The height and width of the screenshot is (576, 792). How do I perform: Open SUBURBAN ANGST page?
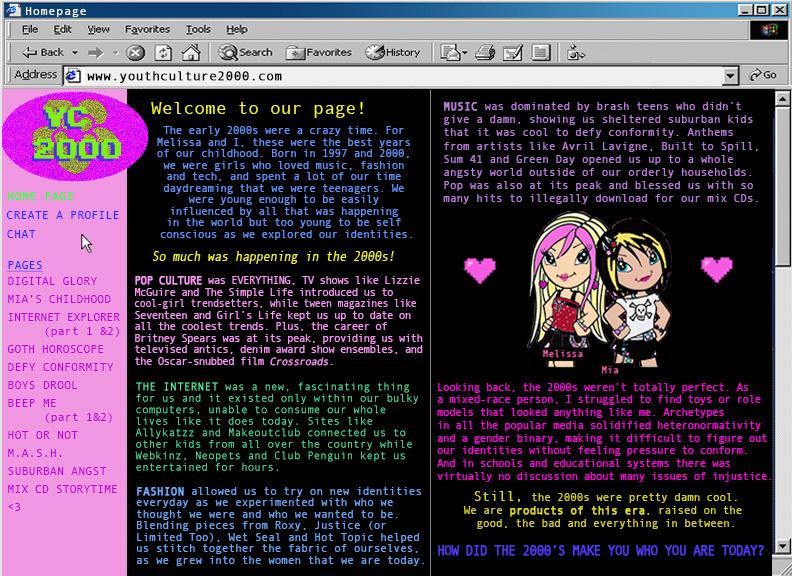pos(57,470)
